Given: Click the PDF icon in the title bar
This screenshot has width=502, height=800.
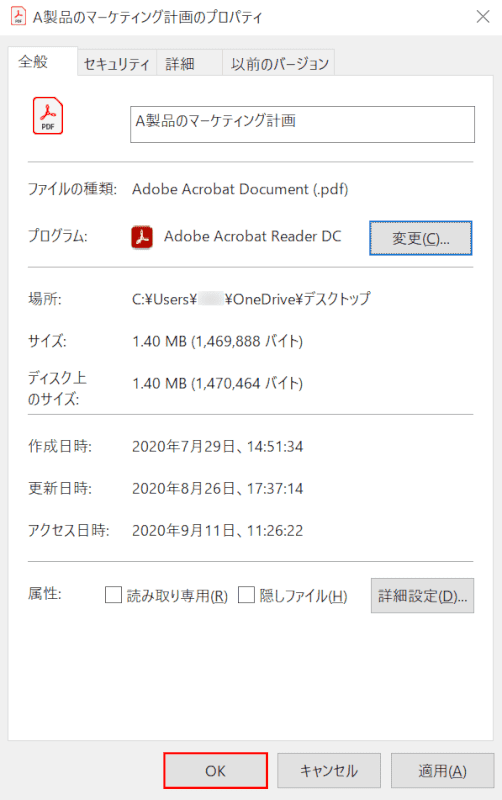Looking at the screenshot, I should click(x=18, y=16).
